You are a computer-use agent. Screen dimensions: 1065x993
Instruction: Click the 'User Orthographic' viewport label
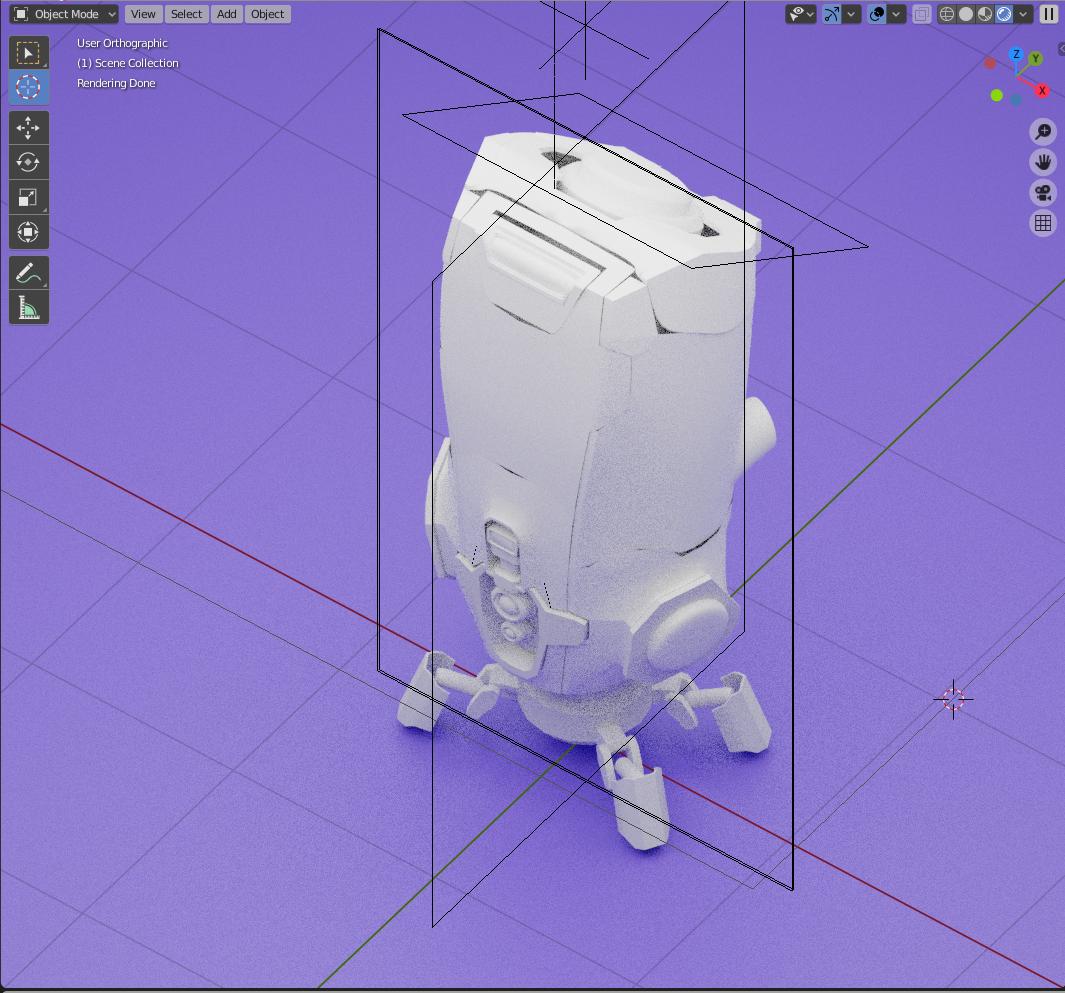(x=122, y=43)
